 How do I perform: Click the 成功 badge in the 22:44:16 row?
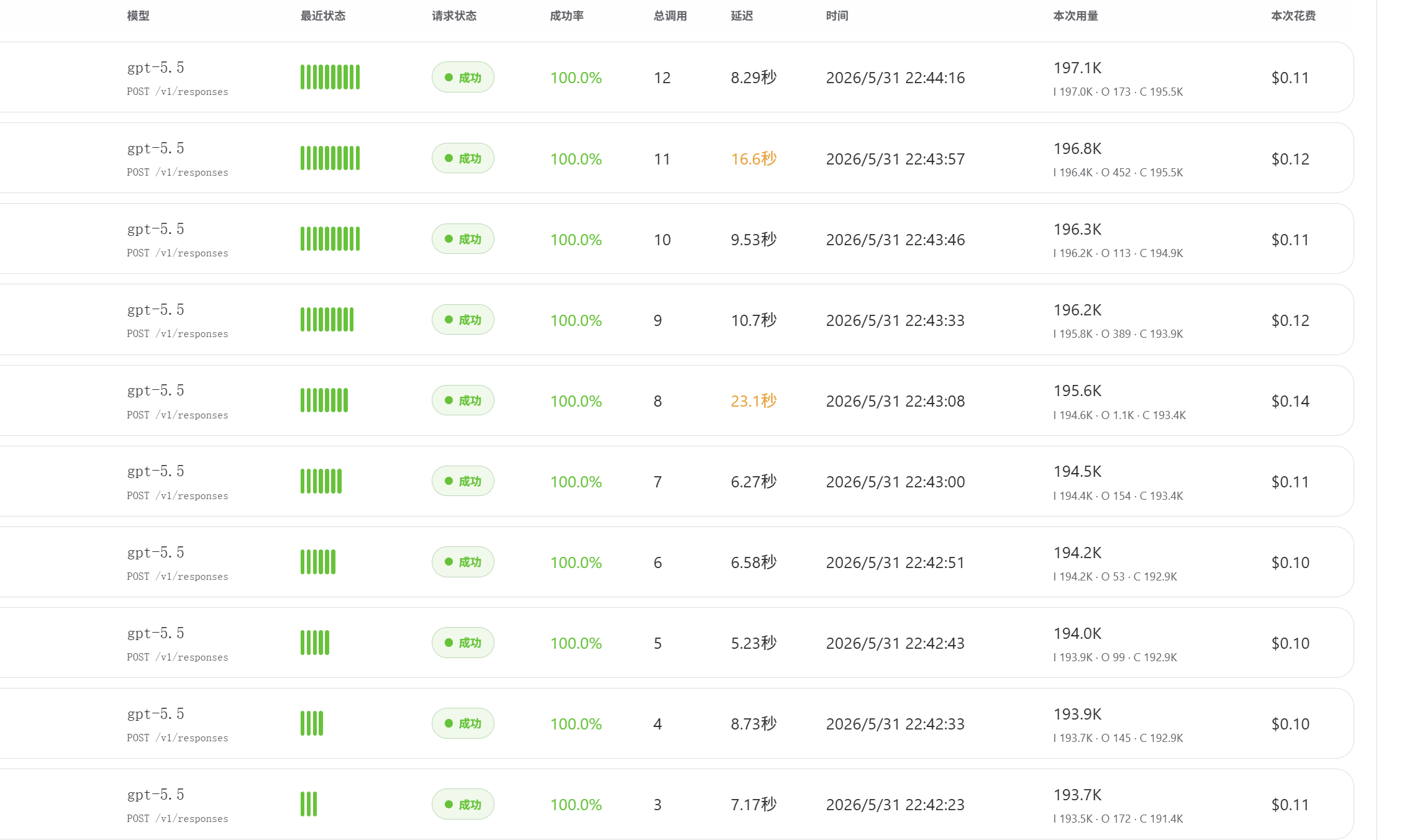463,78
